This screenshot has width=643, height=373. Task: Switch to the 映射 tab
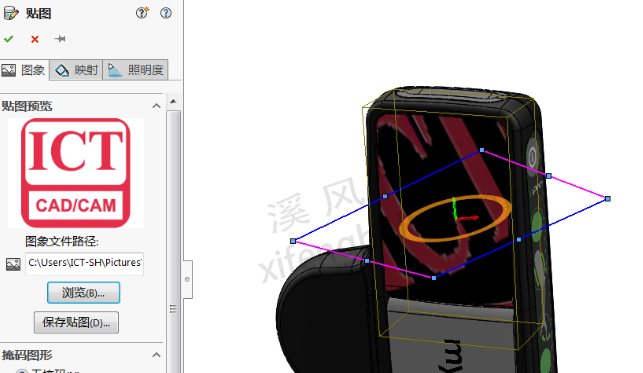pos(76,70)
